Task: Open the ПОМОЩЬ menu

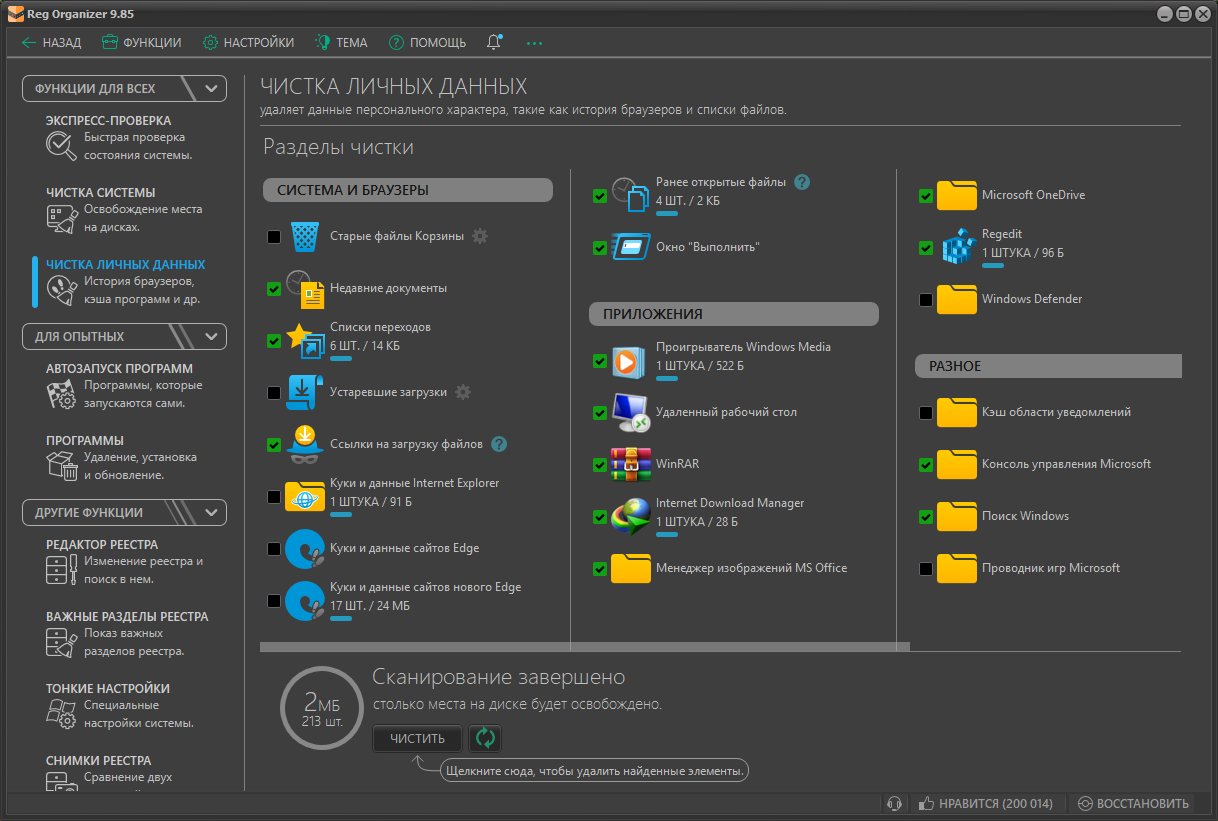Action: click(427, 43)
